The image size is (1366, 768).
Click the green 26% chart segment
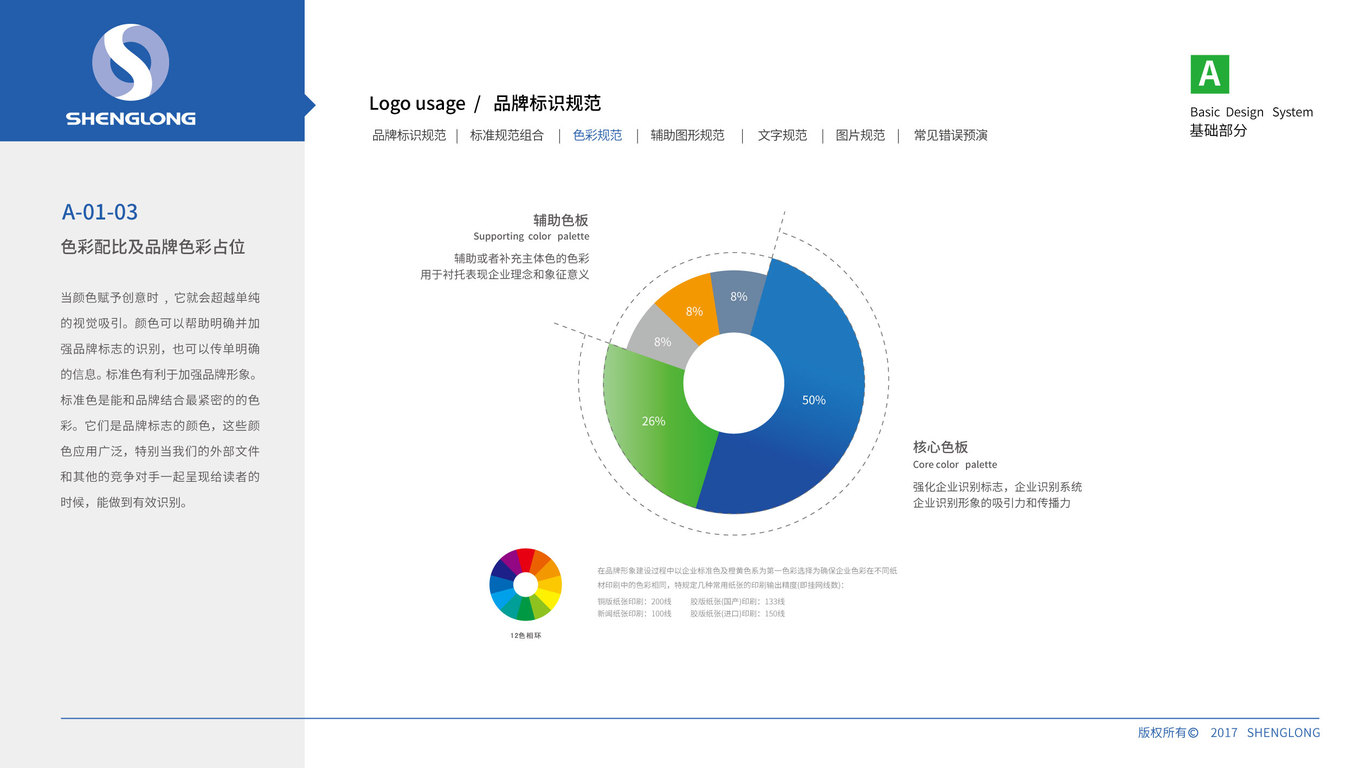pyautogui.click(x=653, y=421)
